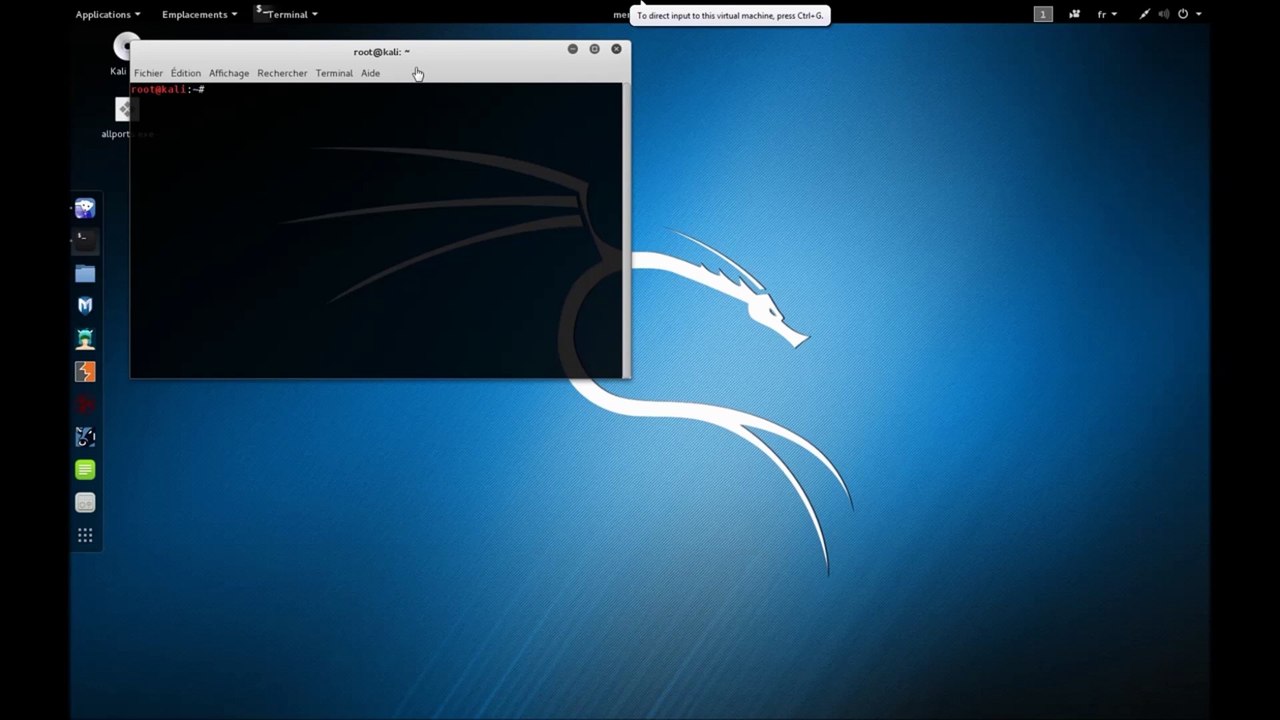Click the volume speaker icon in top bar

1163,14
